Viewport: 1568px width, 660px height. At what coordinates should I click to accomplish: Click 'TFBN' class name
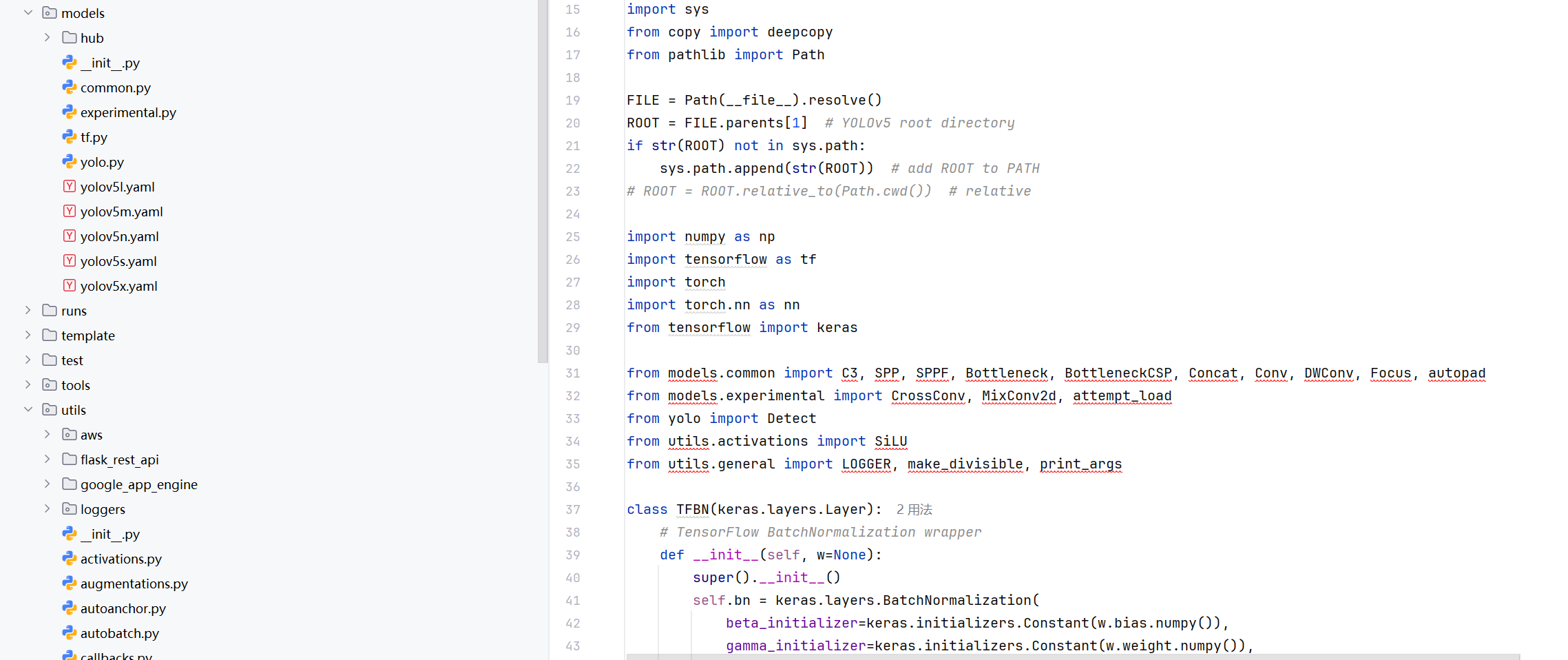(x=693, y=509)
